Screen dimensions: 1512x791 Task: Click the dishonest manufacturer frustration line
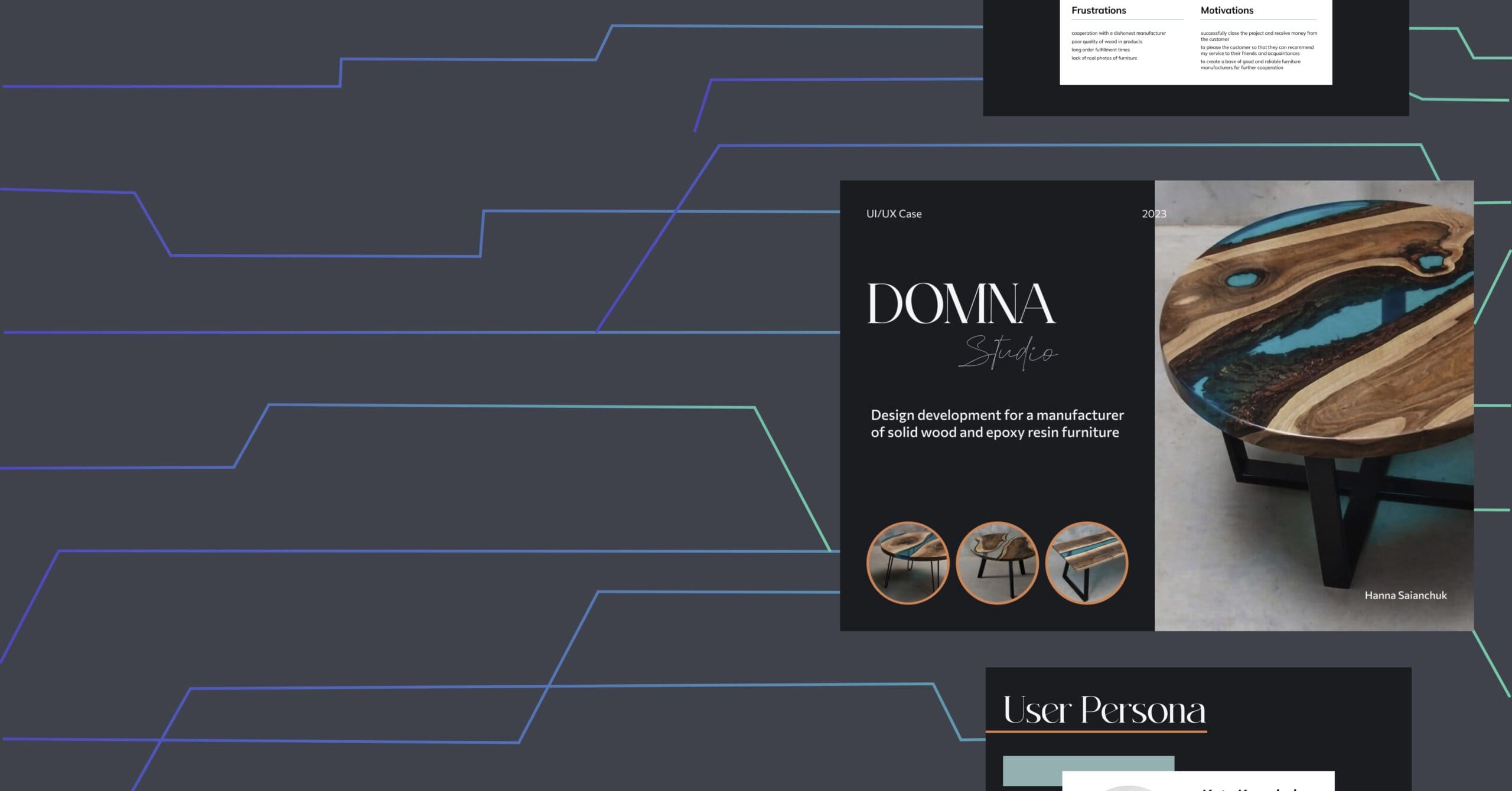[1119, 33]
